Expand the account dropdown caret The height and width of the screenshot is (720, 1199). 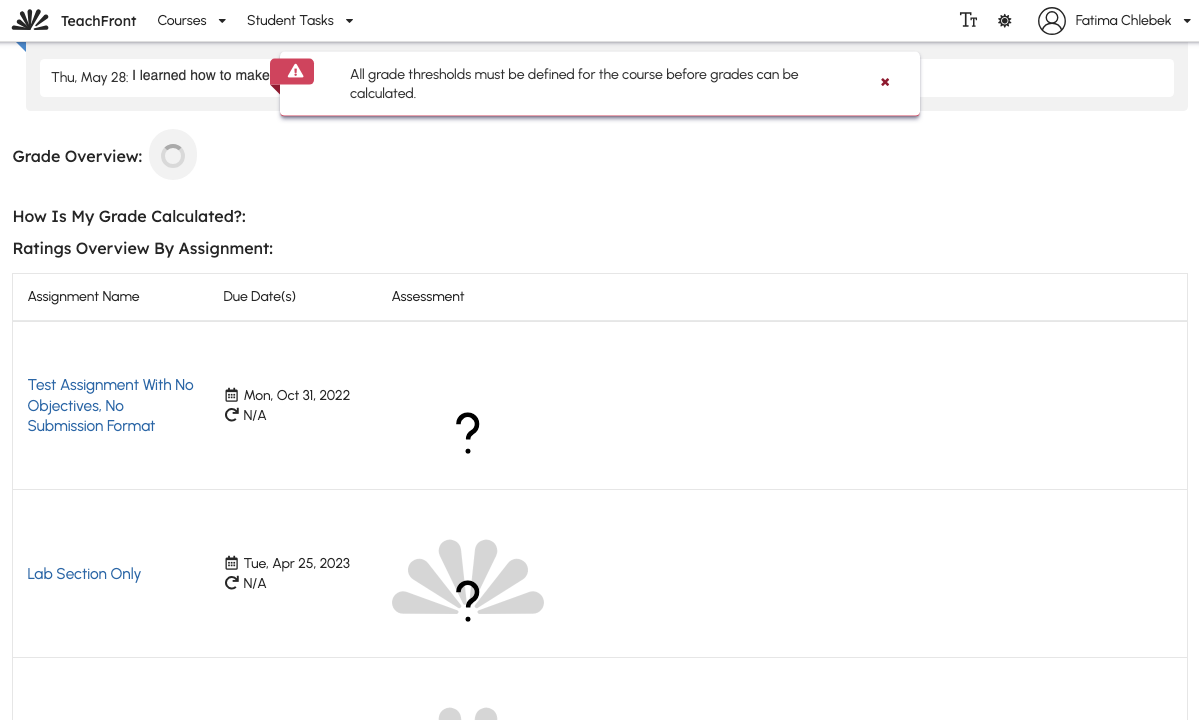pos(1187,21)
